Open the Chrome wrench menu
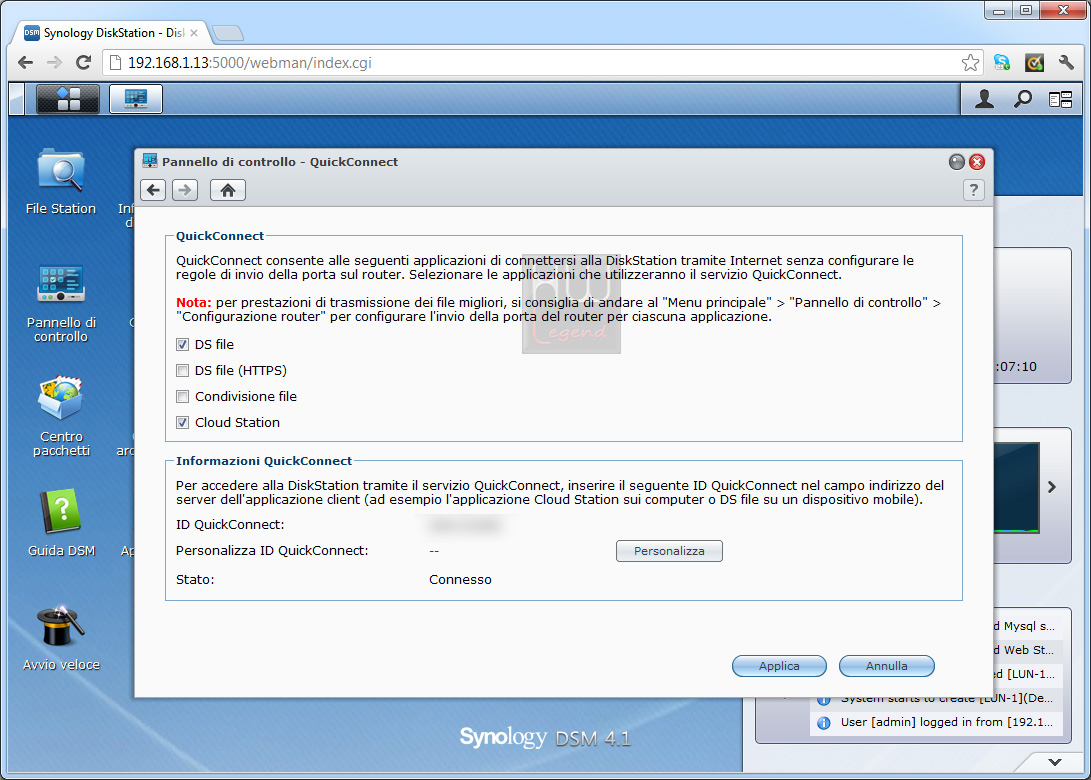This screenshot has width=1091, height=780. [1066, 63]
